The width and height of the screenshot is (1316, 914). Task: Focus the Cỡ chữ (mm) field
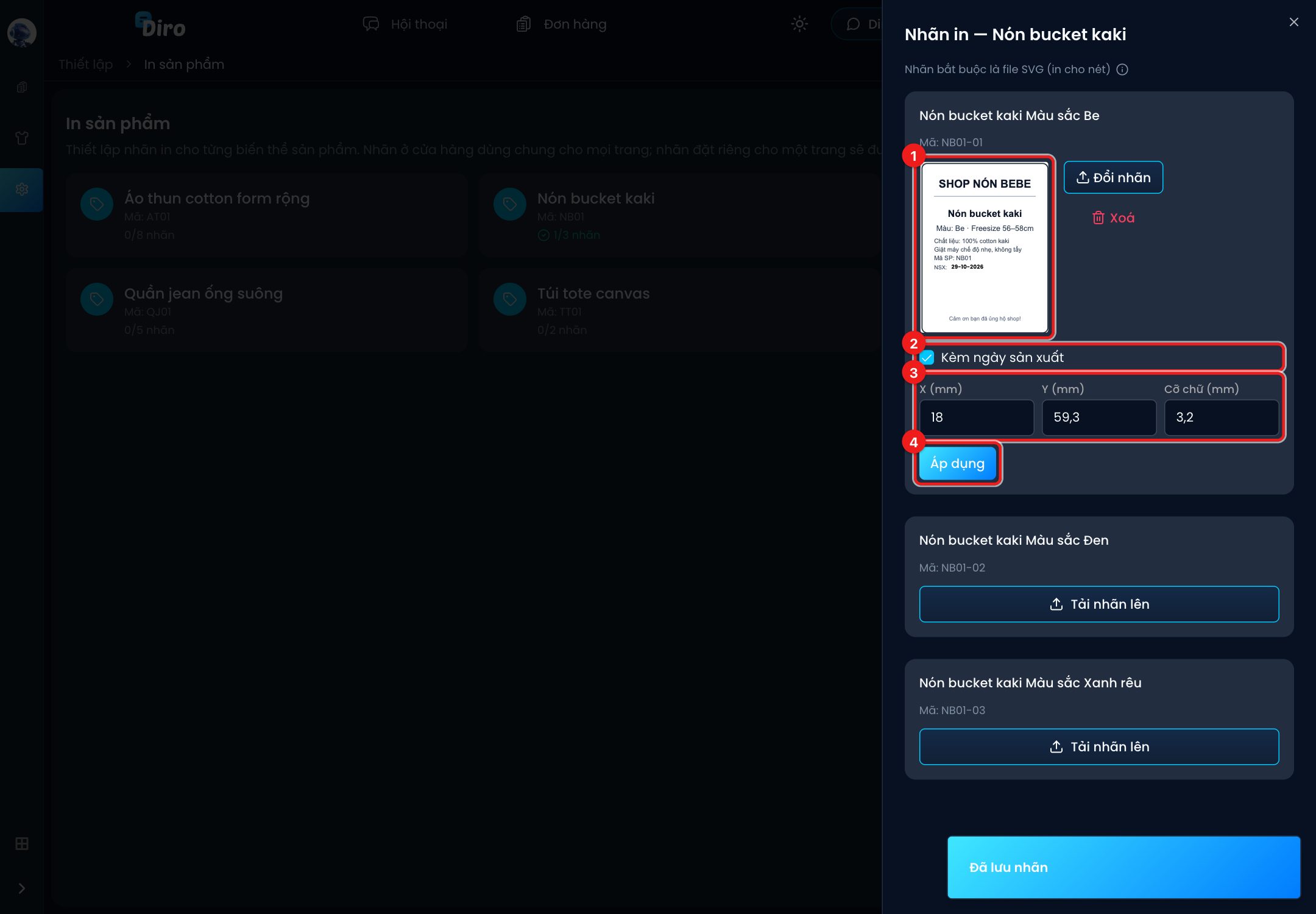(1222, 417)
